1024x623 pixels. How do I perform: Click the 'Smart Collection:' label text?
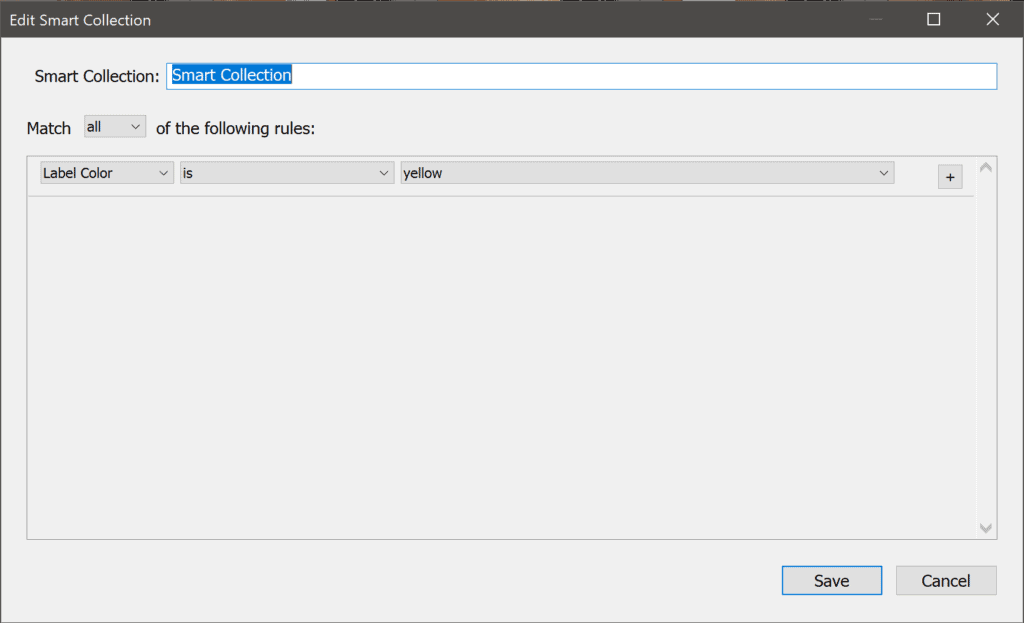97,76
